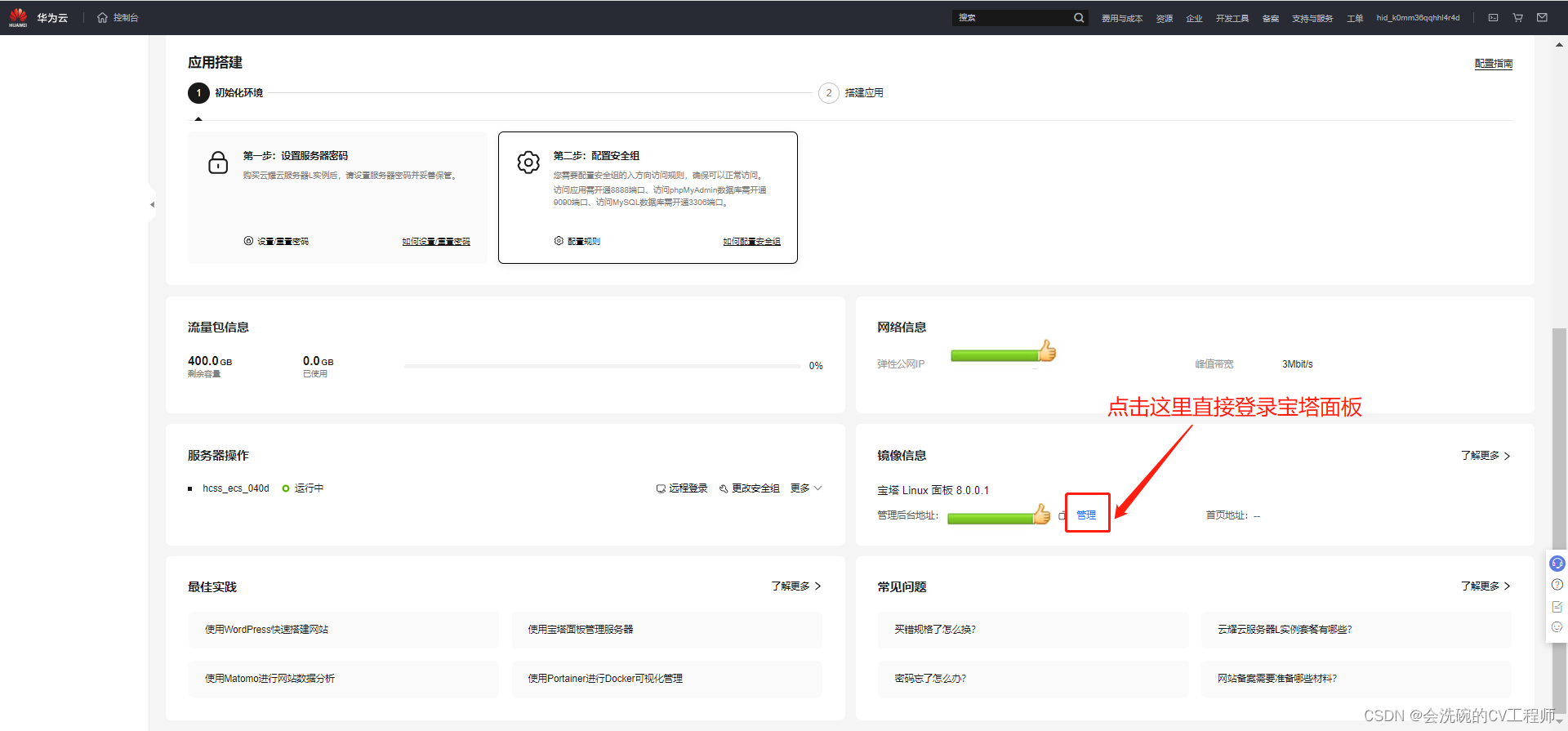
Task: Open the CloudShell terminal icon in header
Action: (1493, 17)
